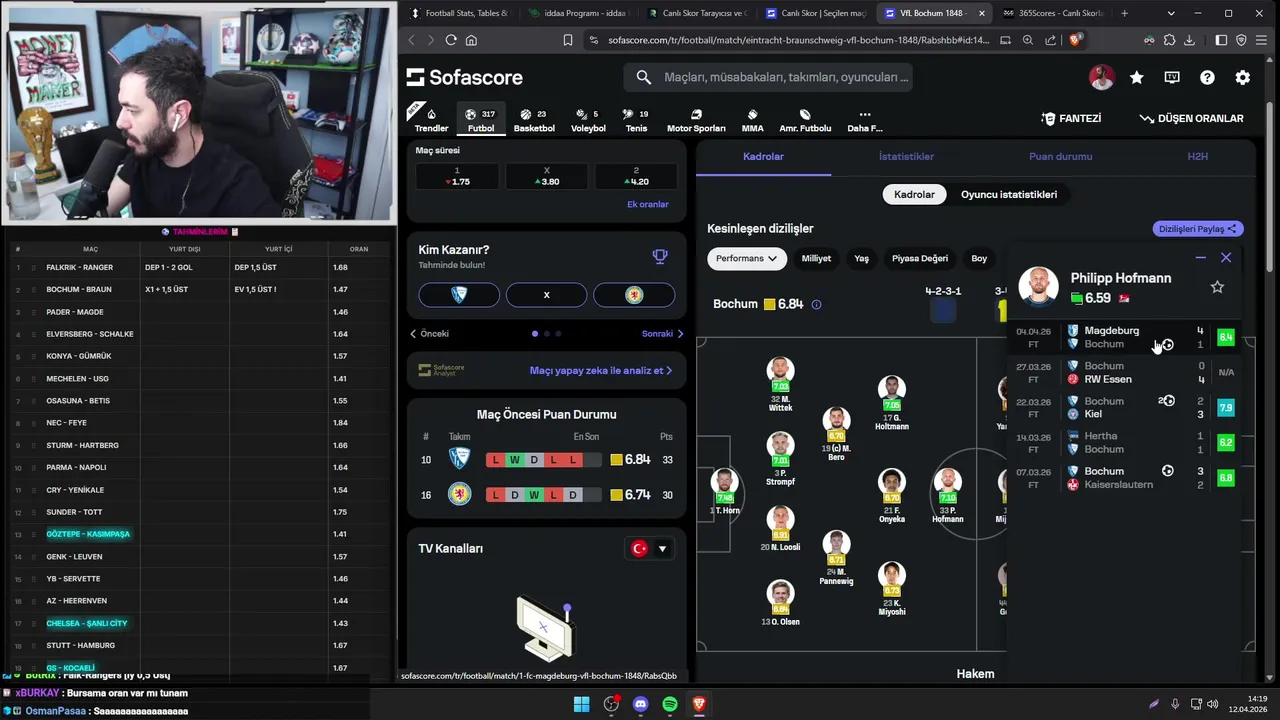Open Motor Sporları category
Viewport: 1280px width, 720px height.
(x=696, y=119)
